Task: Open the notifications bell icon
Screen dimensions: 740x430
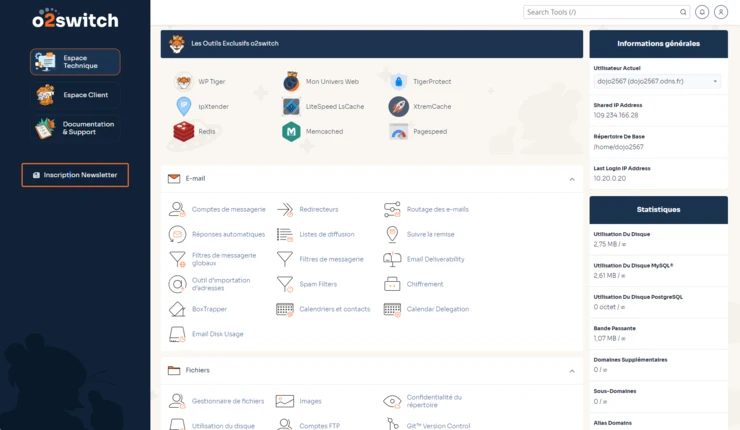Action: tap(702, 12)
